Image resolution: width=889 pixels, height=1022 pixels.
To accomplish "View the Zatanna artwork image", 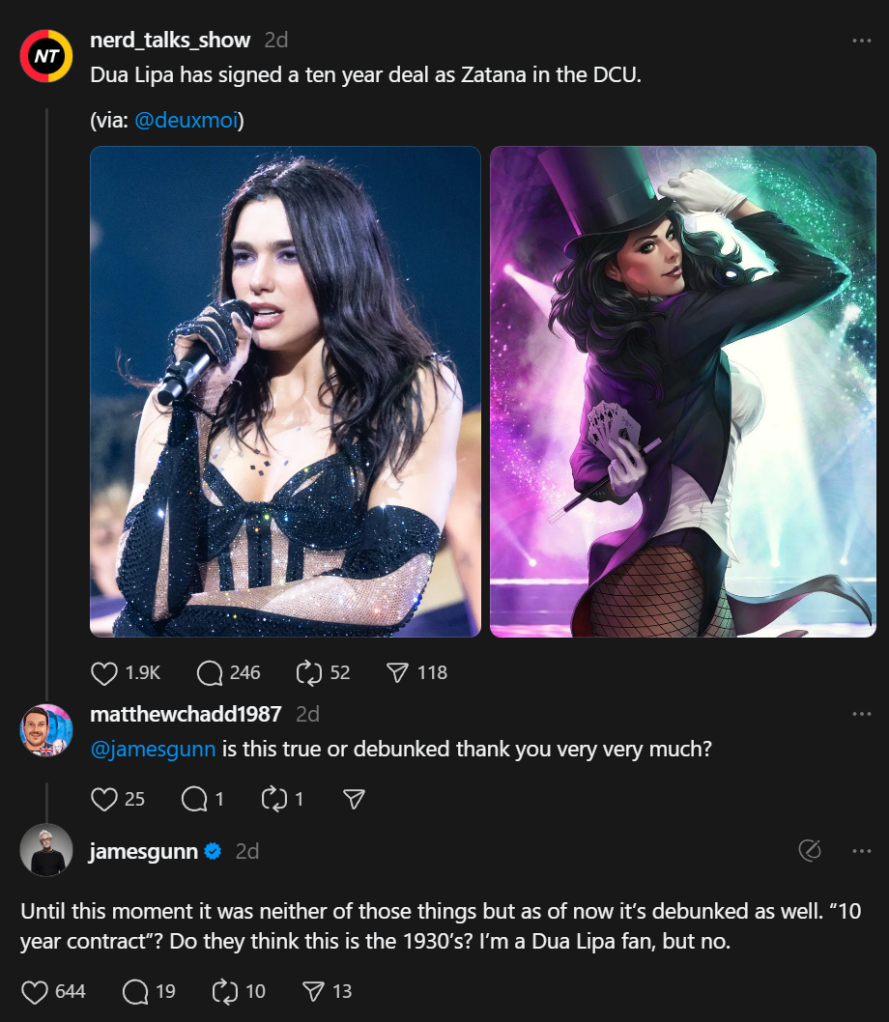I will (683, 392).
